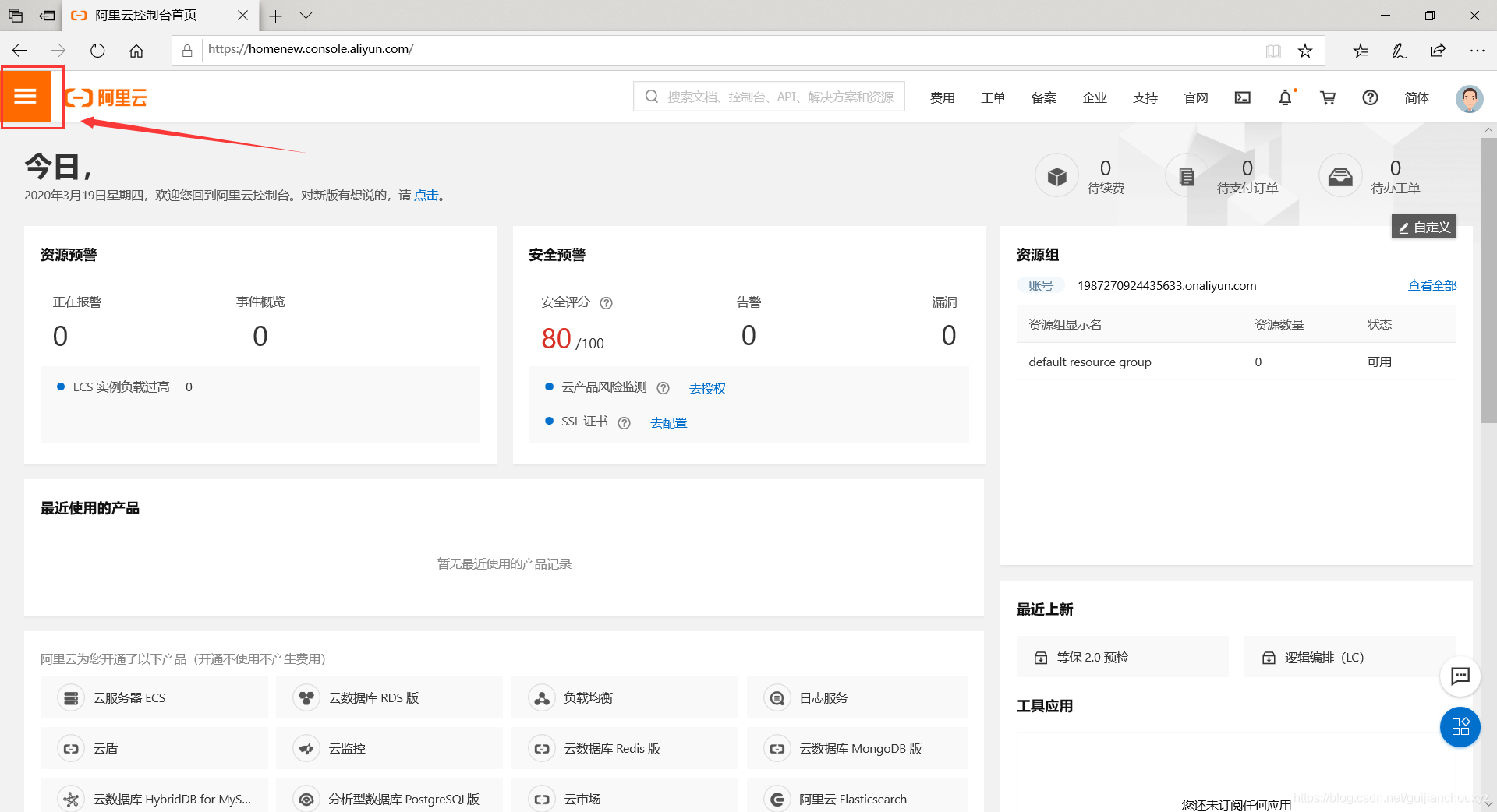Open the user avatar menu
This screenshot has height=812, width=1497.
pos(1470,98)
